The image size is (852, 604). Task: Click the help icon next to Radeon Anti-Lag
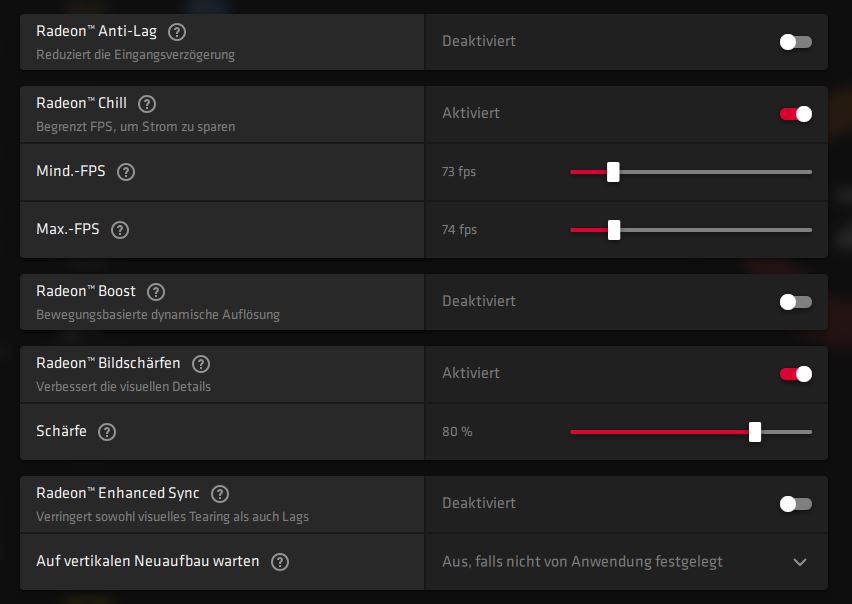[x=177, y=32]
